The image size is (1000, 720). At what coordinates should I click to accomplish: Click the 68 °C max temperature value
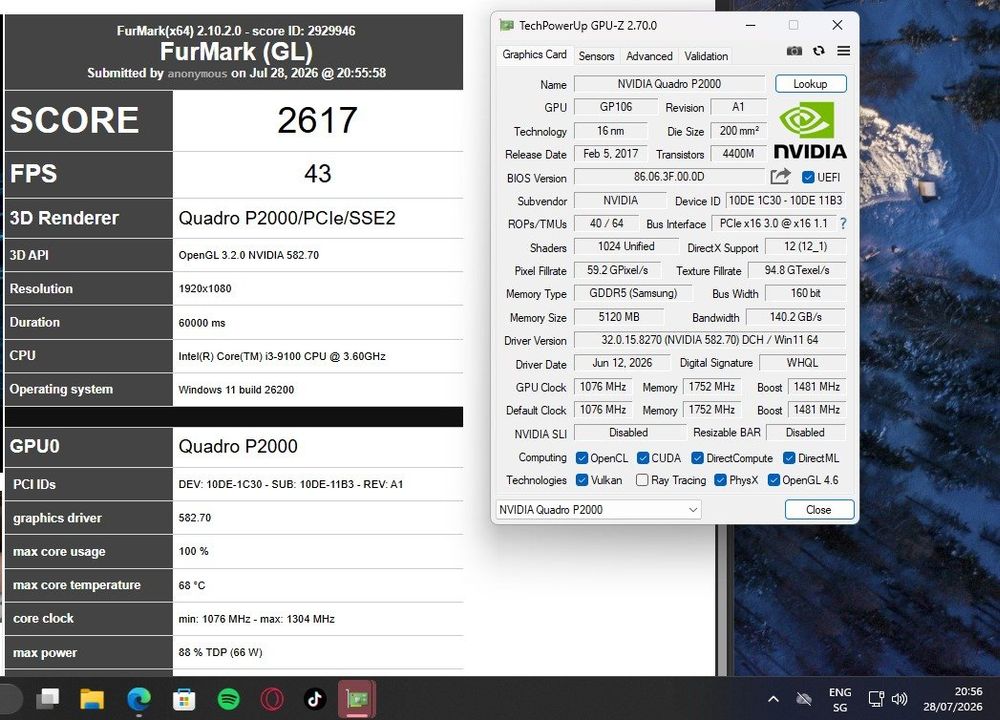192,585
